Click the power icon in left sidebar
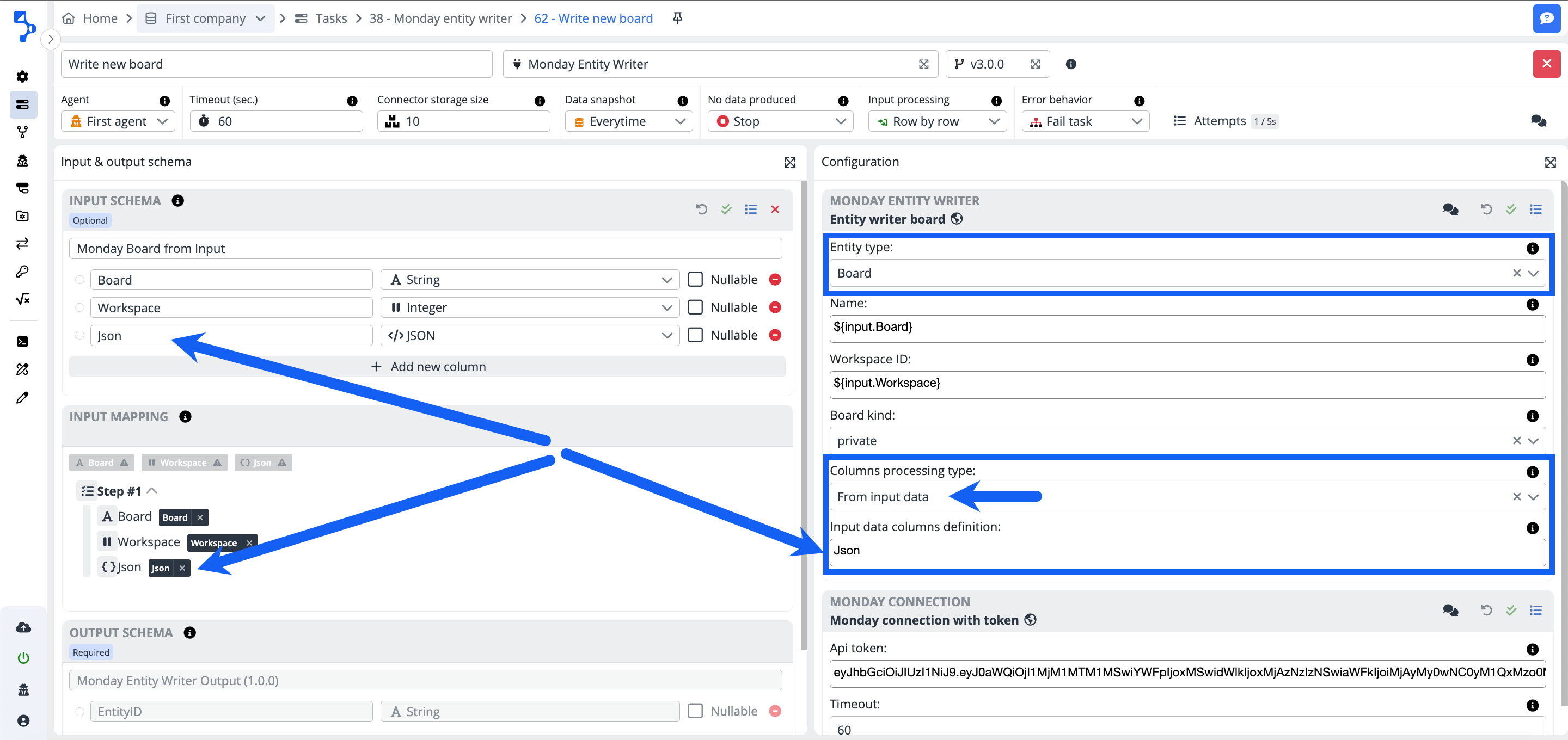The image size is (1568, 740). (23, 658)
